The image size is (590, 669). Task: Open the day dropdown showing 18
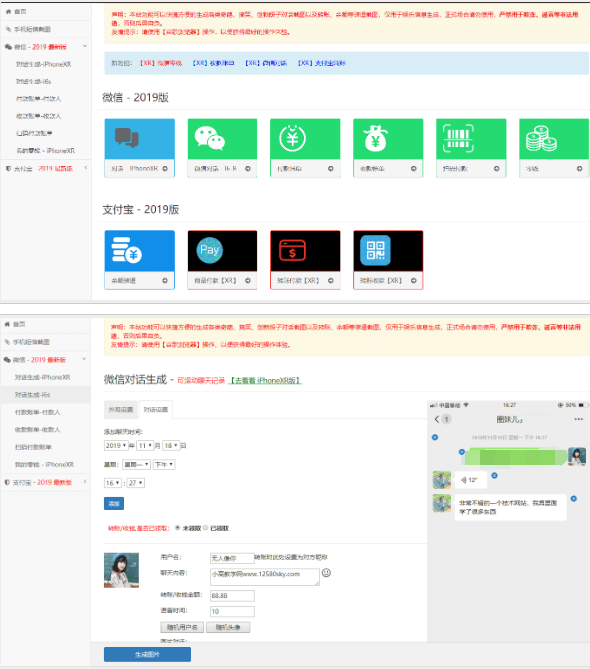point(171,445)
